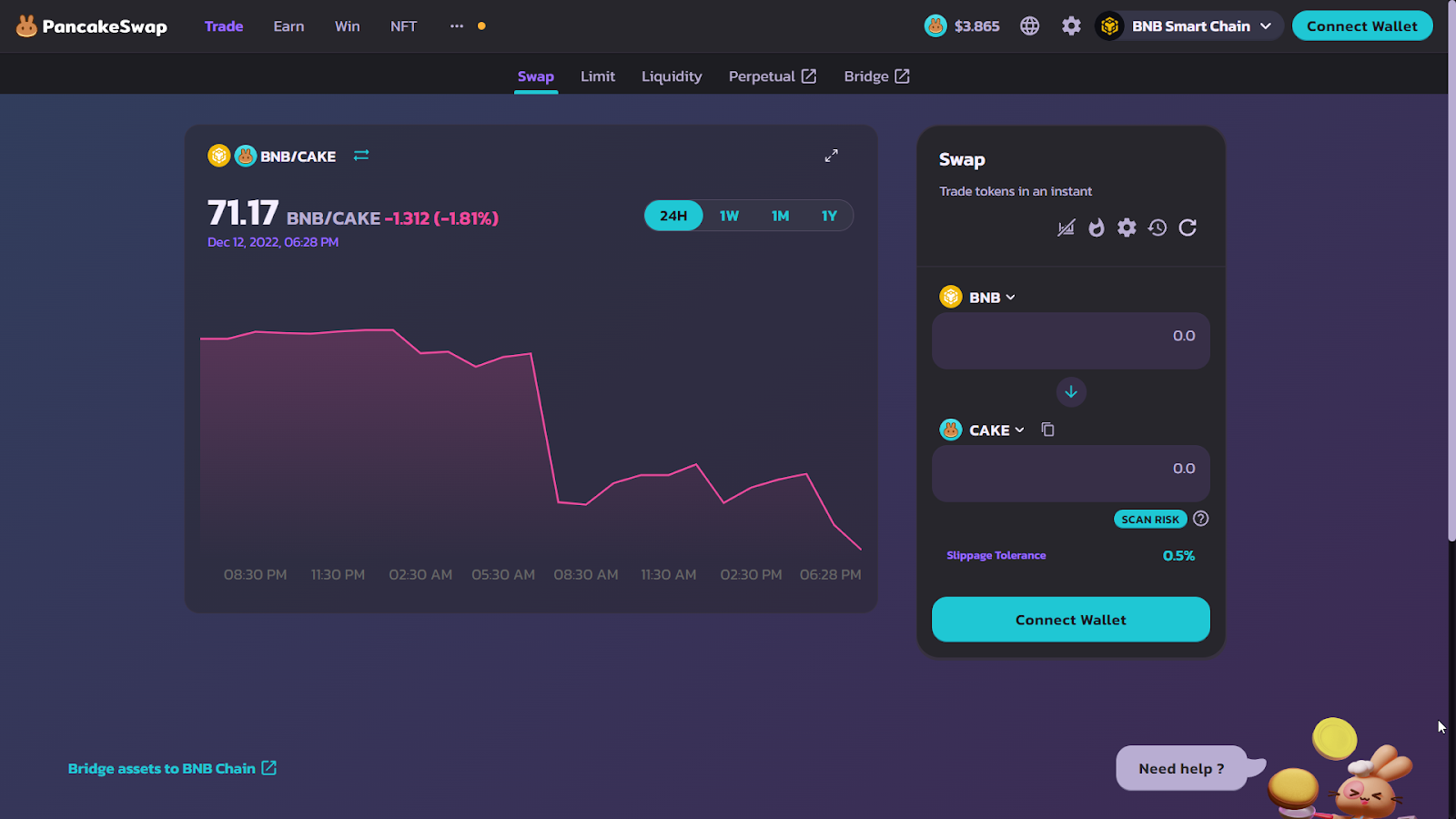This screenshot has height=819, width=1456.
Task: Click the SCAN RISK button
Action: click(x=1150, y=519)
